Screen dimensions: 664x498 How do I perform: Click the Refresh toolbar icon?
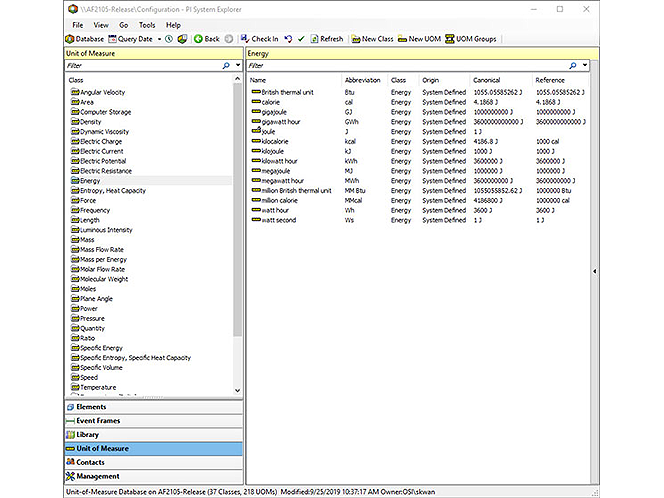click(x=314, y=39)
